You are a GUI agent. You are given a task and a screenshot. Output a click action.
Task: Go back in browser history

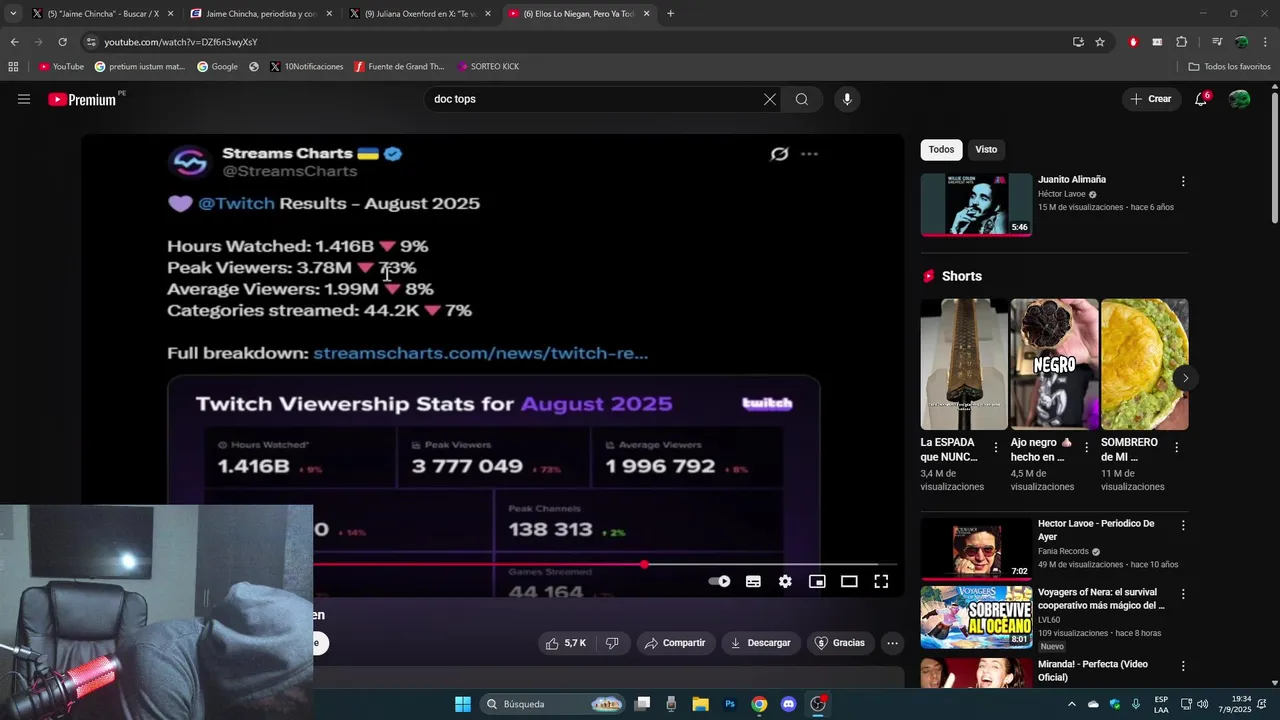click(14, 42)
